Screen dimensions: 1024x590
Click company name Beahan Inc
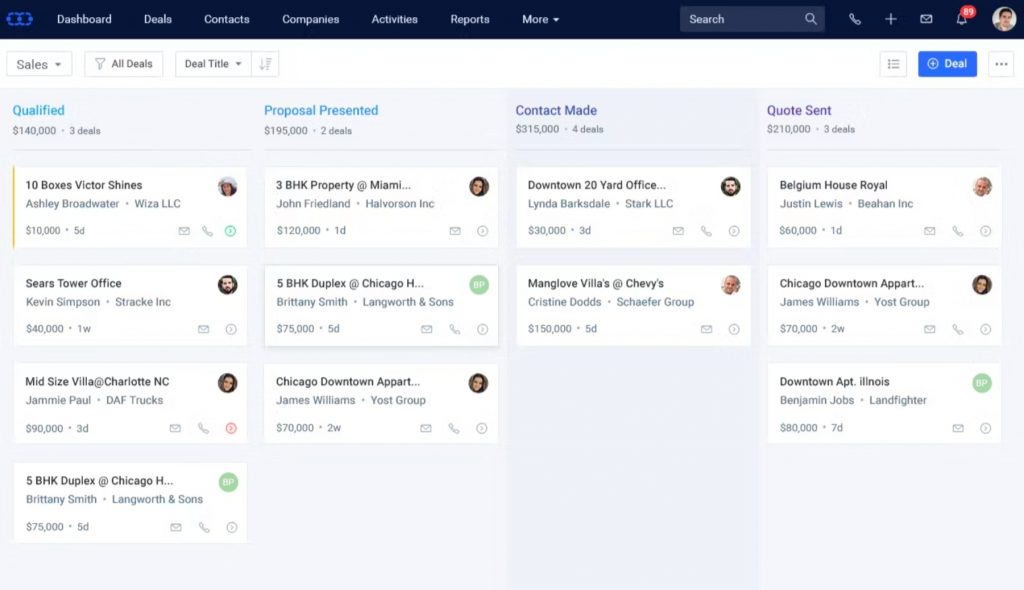(885, 203)
